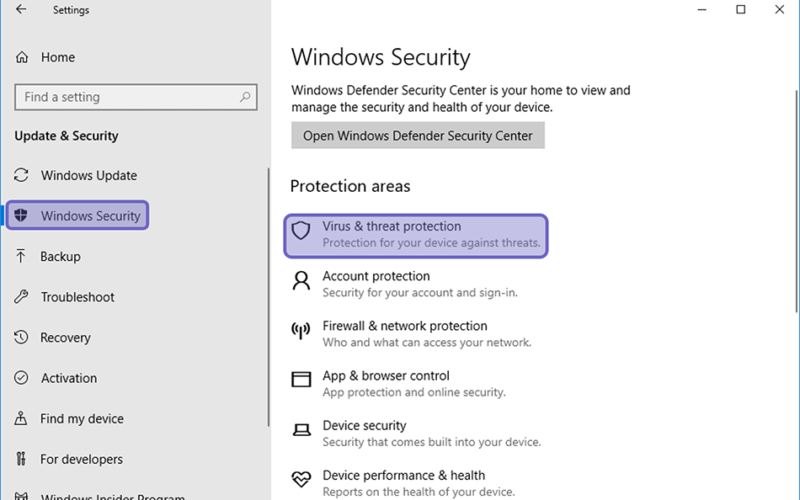Click the search magnifier icon
800x500 pixels.
(x=245, y=96)
